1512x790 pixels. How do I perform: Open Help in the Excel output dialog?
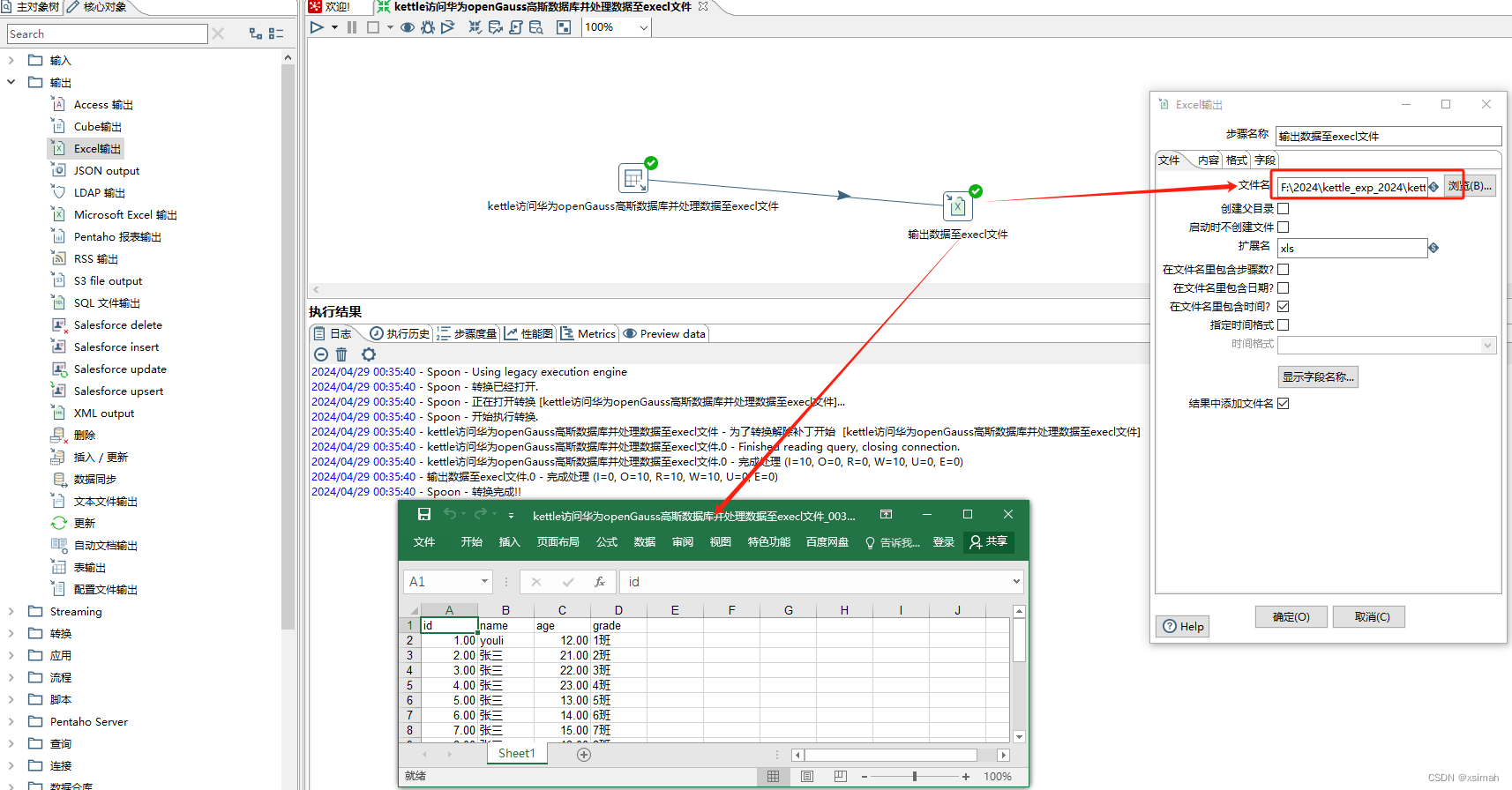[1183, 627]
